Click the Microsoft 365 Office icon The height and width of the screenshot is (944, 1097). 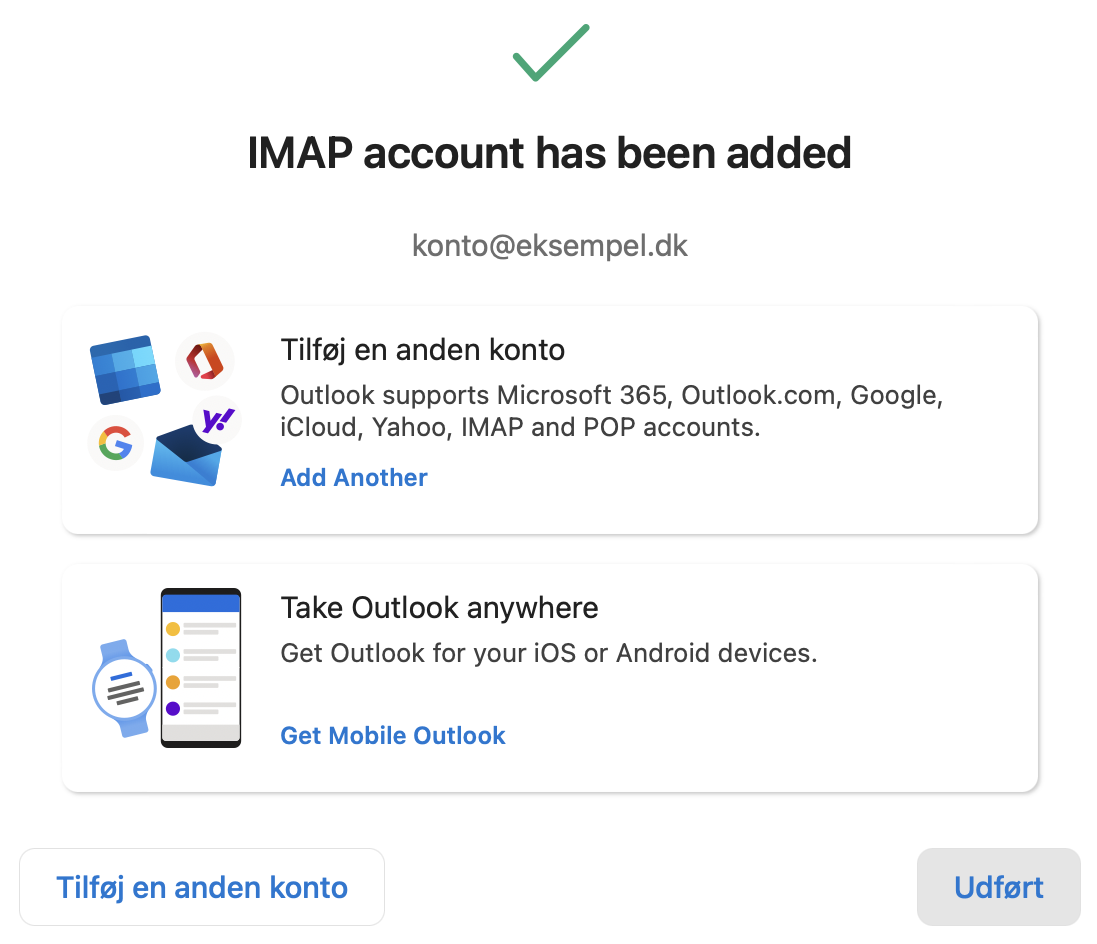pos(204,362)
